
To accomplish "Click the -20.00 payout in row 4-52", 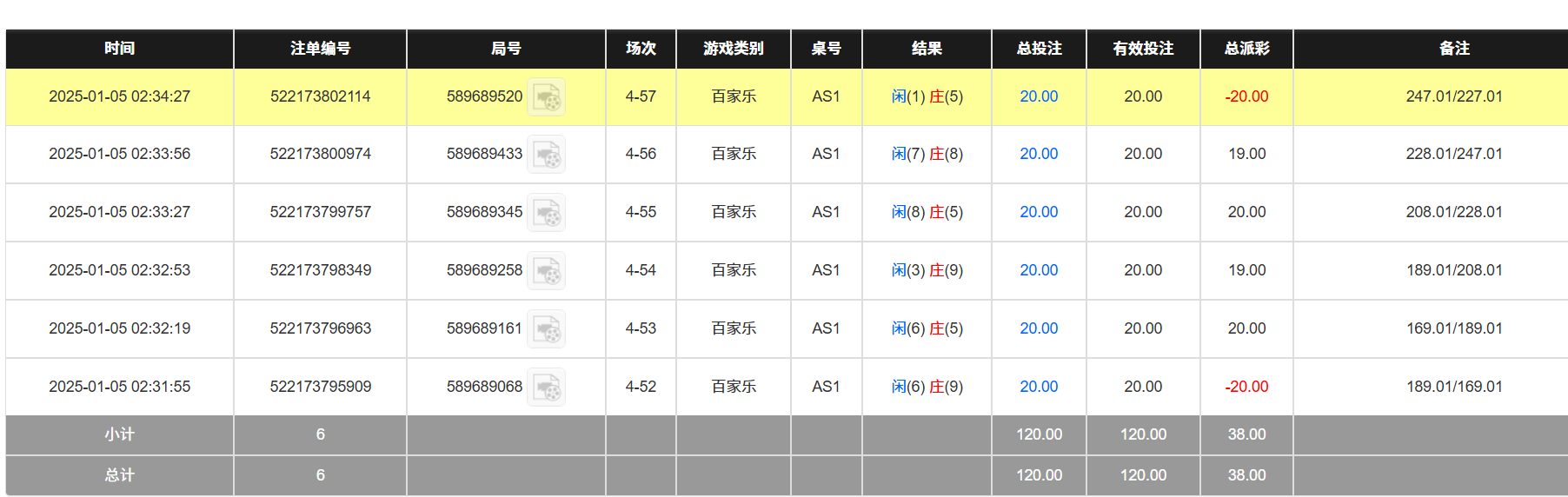I will pyautogui.click(x=1246, y=387).
